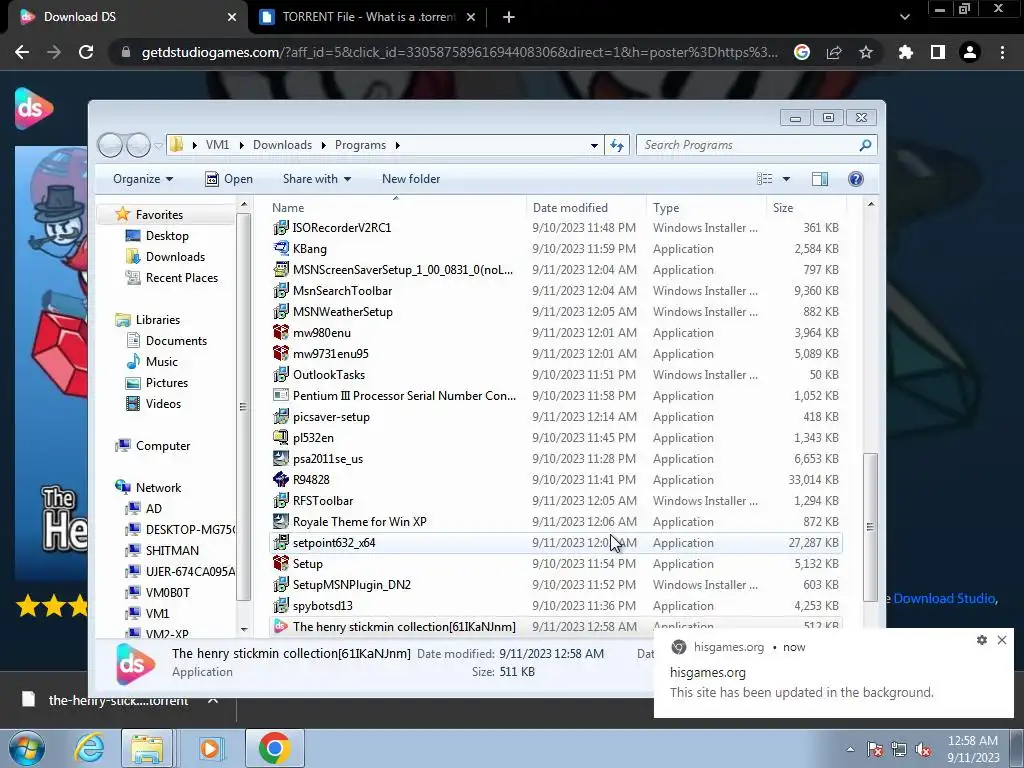
Task: Click the arrow after Programs in breadcrumb
Action: coord(398,145)
